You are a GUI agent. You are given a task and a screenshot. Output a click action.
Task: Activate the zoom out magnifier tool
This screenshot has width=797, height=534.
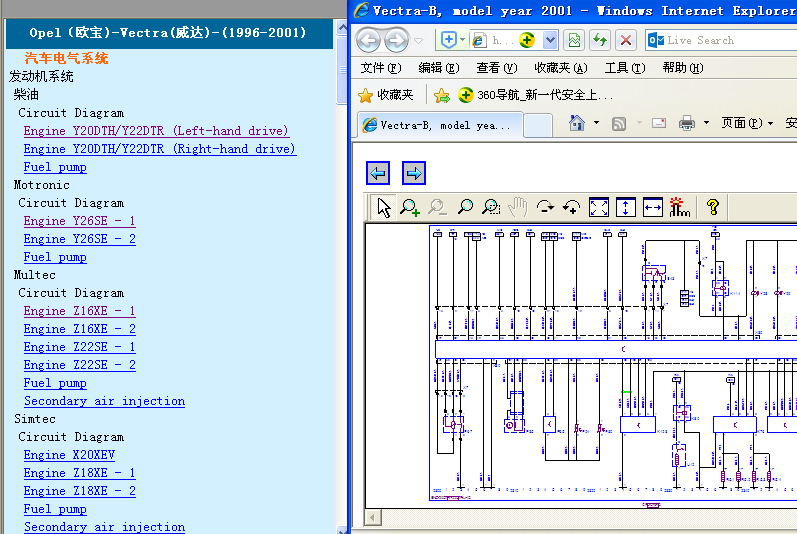437,207
